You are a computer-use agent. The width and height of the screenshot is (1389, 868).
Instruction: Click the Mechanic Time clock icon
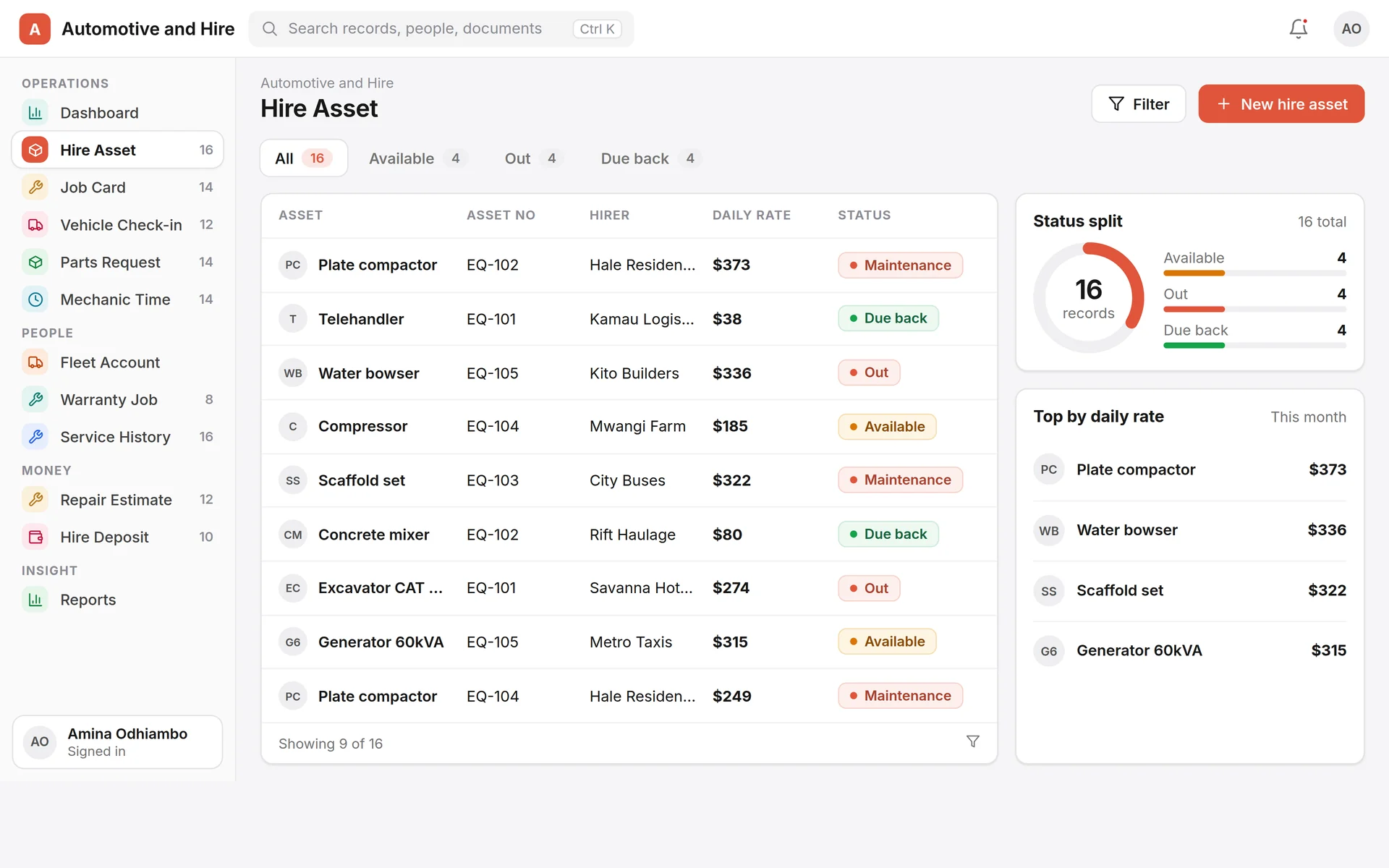[35, 299]
